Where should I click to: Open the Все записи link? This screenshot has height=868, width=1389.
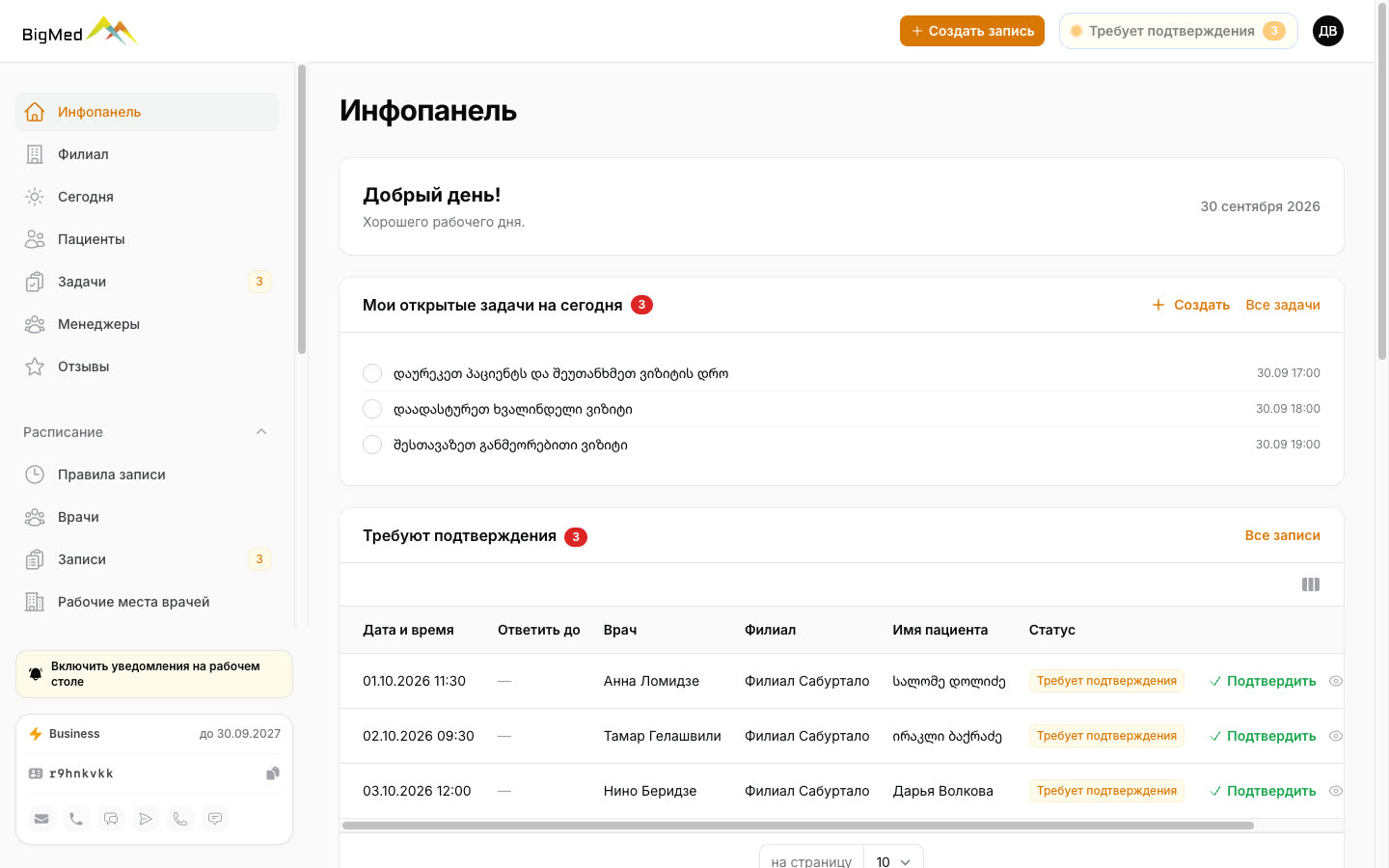1283,535
